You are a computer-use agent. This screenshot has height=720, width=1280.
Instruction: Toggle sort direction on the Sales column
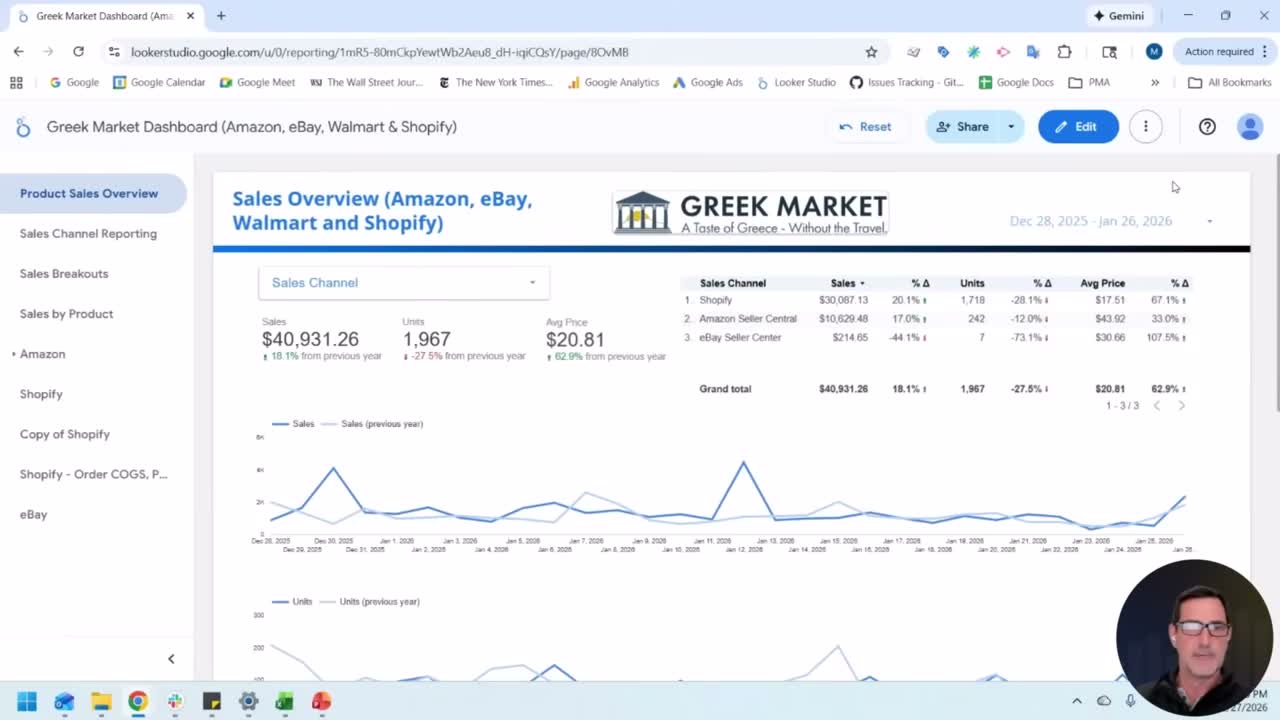point(862,283)
